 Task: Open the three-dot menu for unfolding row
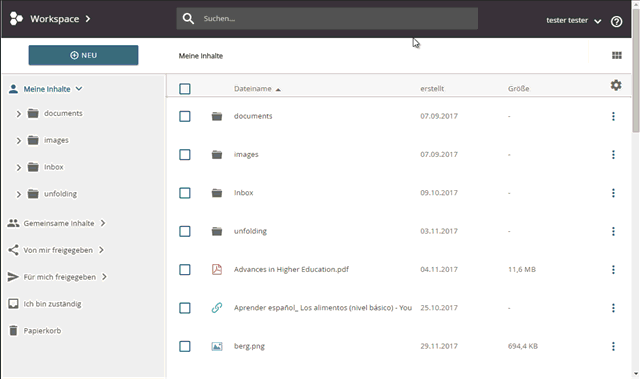tap(613, 231)
